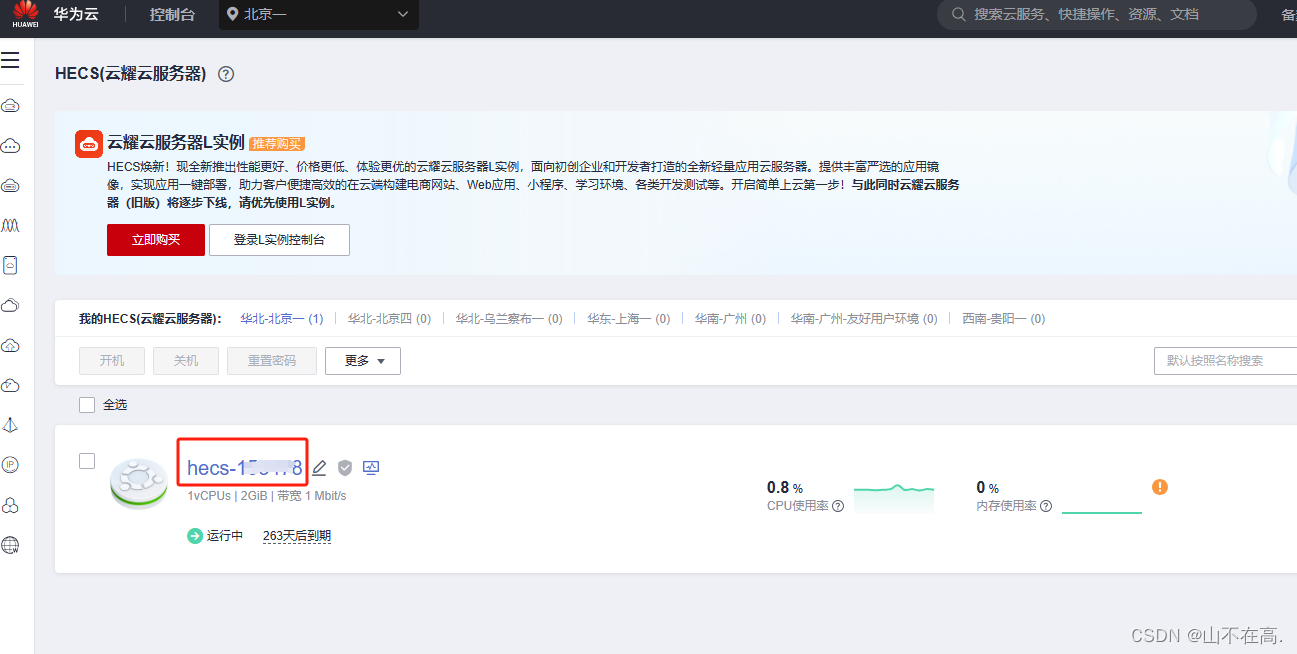This screenshot has height=654, width=1297.
Task: Expand the 北京一 region dropdown
Action: [319, 14]
